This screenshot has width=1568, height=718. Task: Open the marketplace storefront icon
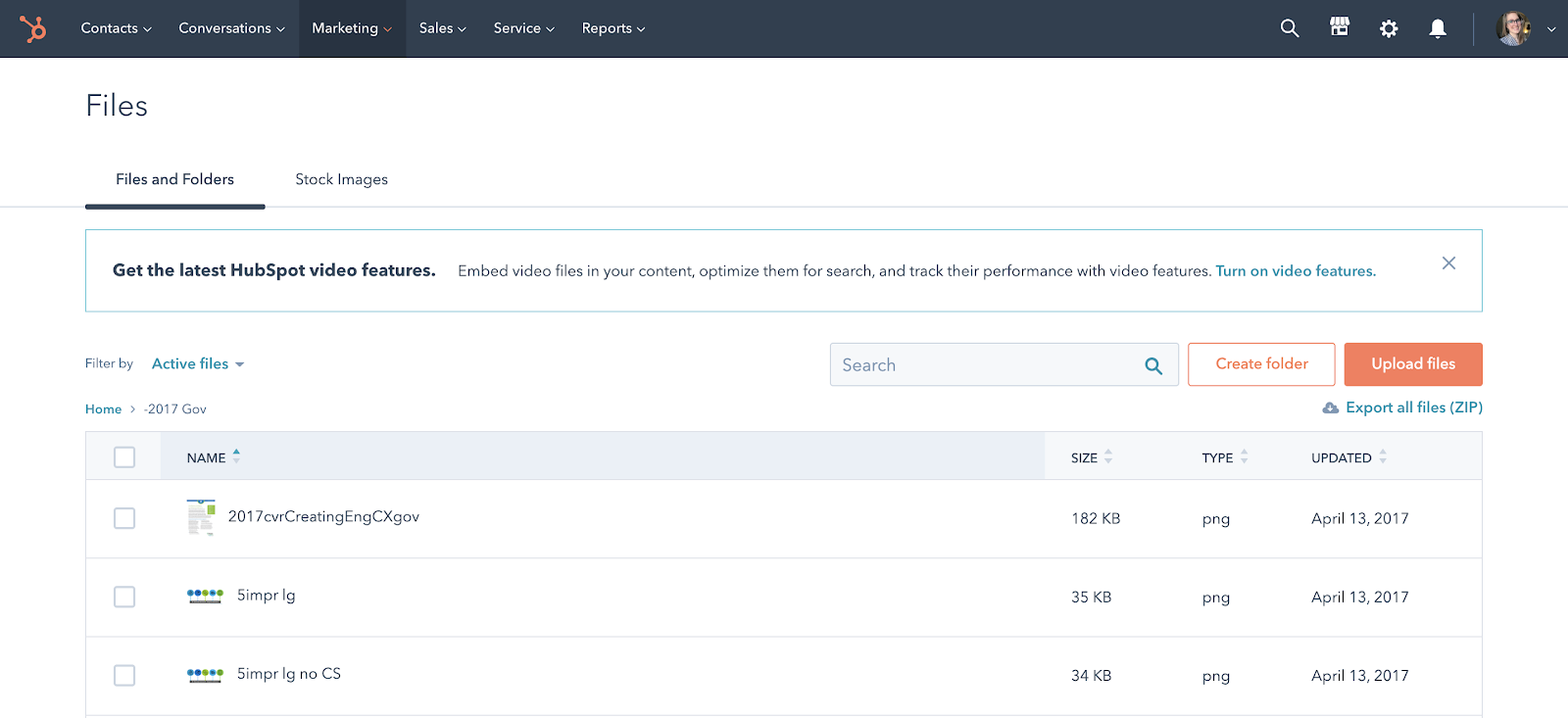click(x=1340, y=27)
